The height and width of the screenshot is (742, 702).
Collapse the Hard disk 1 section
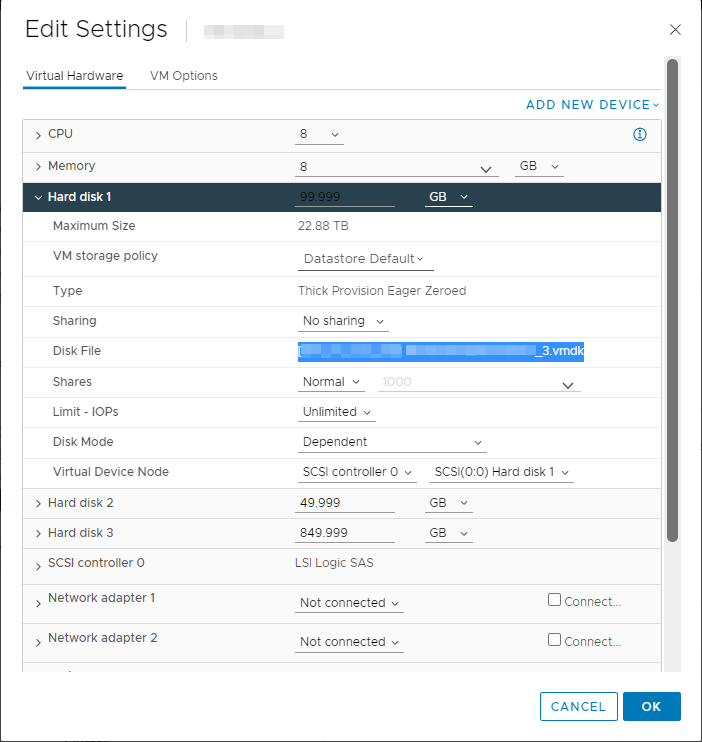pos(39,198)
